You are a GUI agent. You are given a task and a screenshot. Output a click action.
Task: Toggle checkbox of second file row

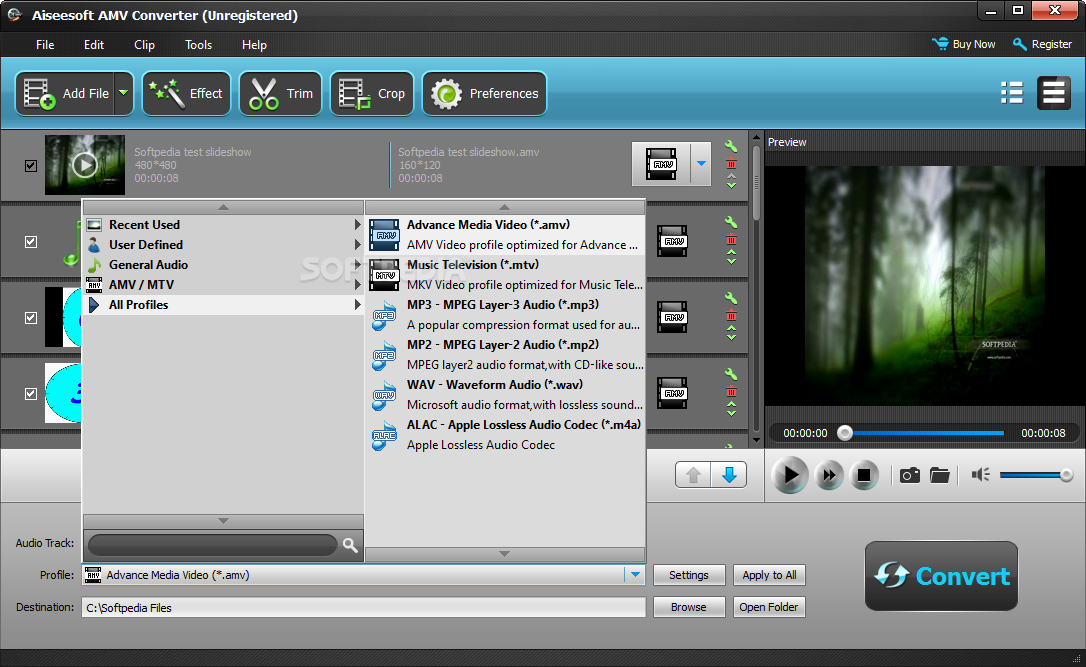30,242
